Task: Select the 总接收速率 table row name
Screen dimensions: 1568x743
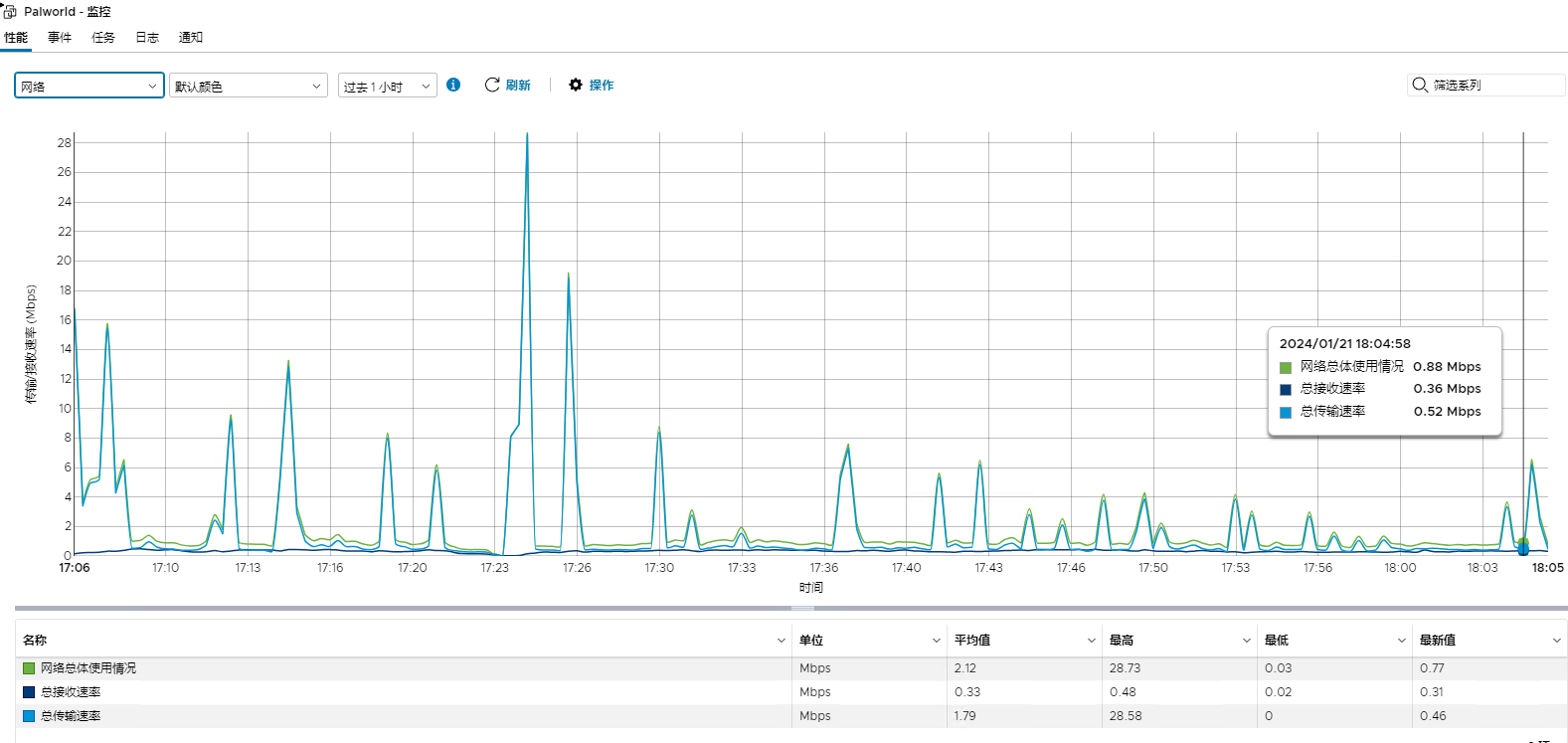Action: click(71, 692)
